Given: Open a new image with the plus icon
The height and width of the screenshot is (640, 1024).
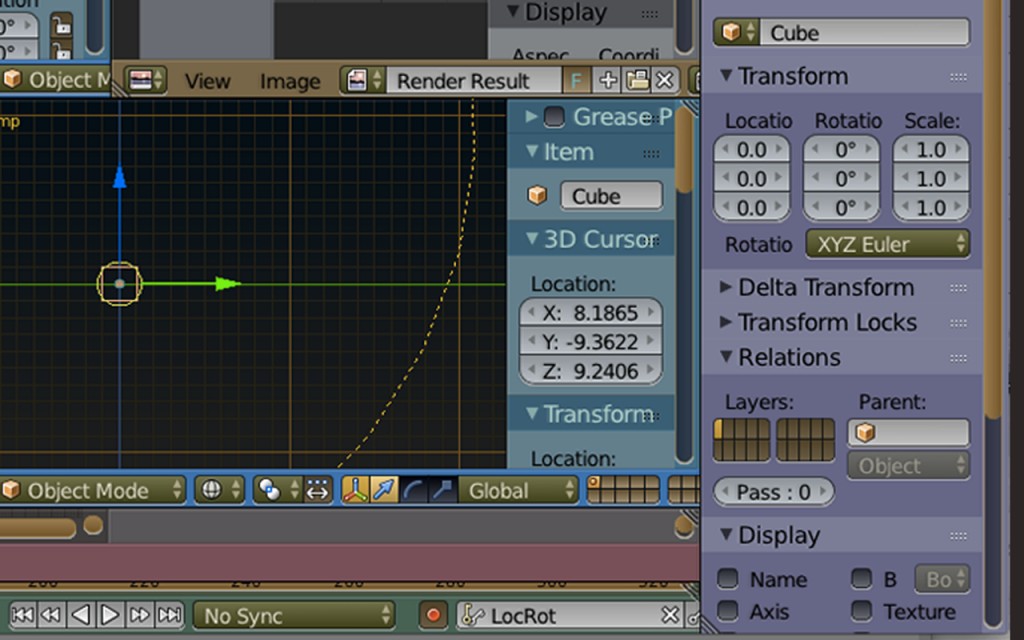Looking at the screenshot, I should (x=608, y=81).
